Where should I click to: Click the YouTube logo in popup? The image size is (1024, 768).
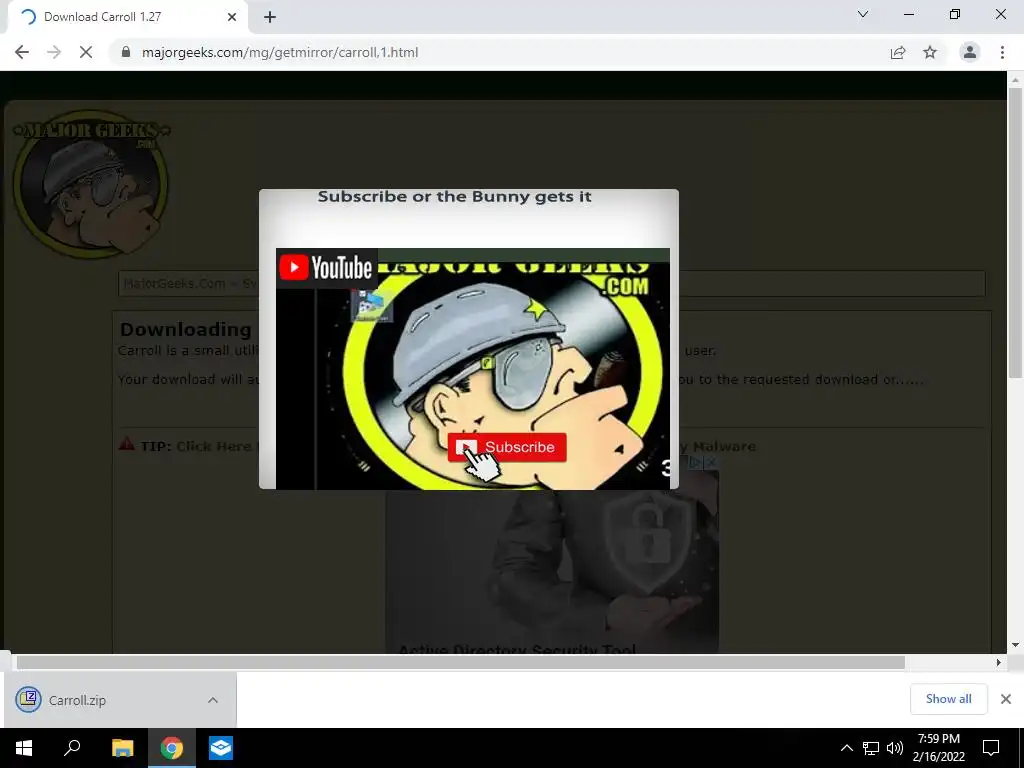326,268
